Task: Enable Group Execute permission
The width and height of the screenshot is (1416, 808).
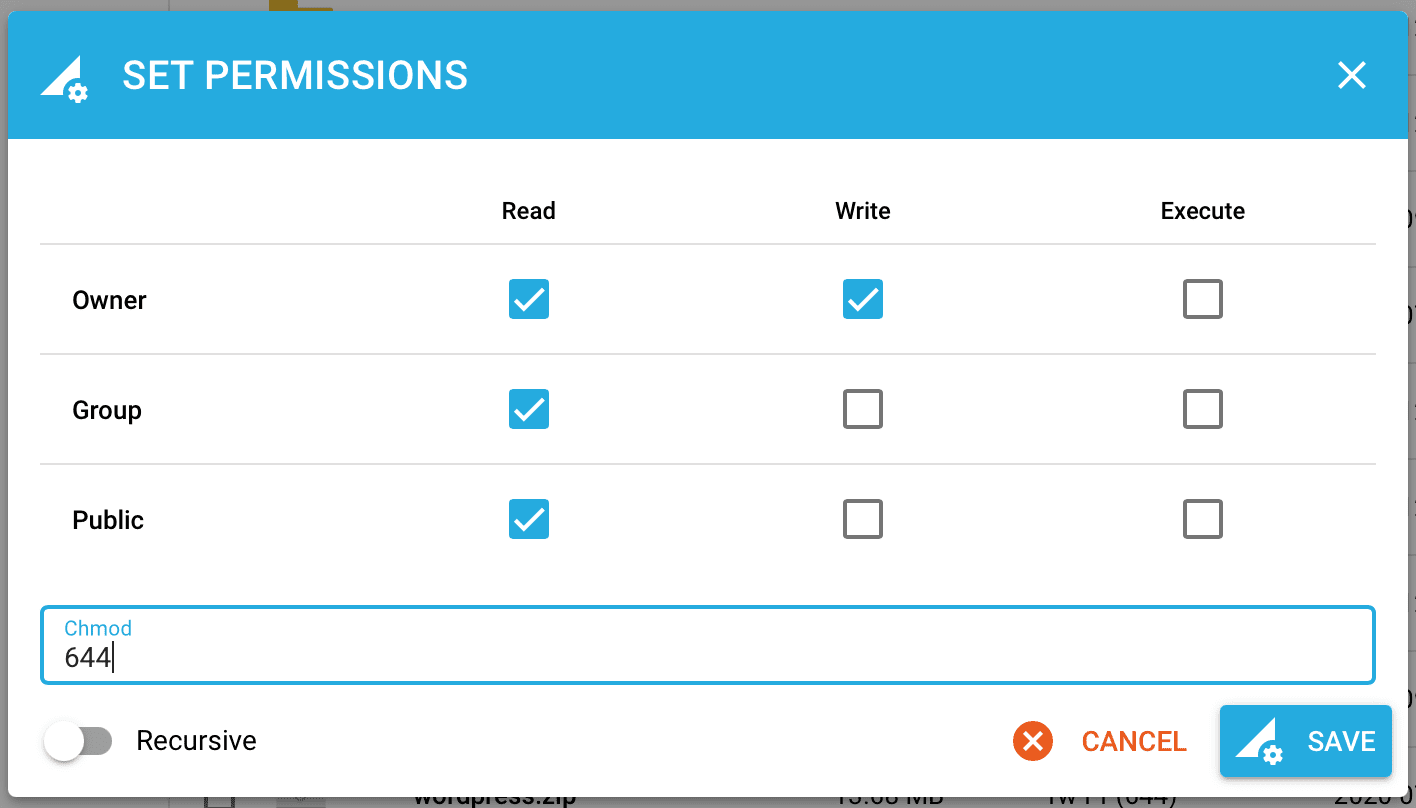Action: click(1202, 409)
